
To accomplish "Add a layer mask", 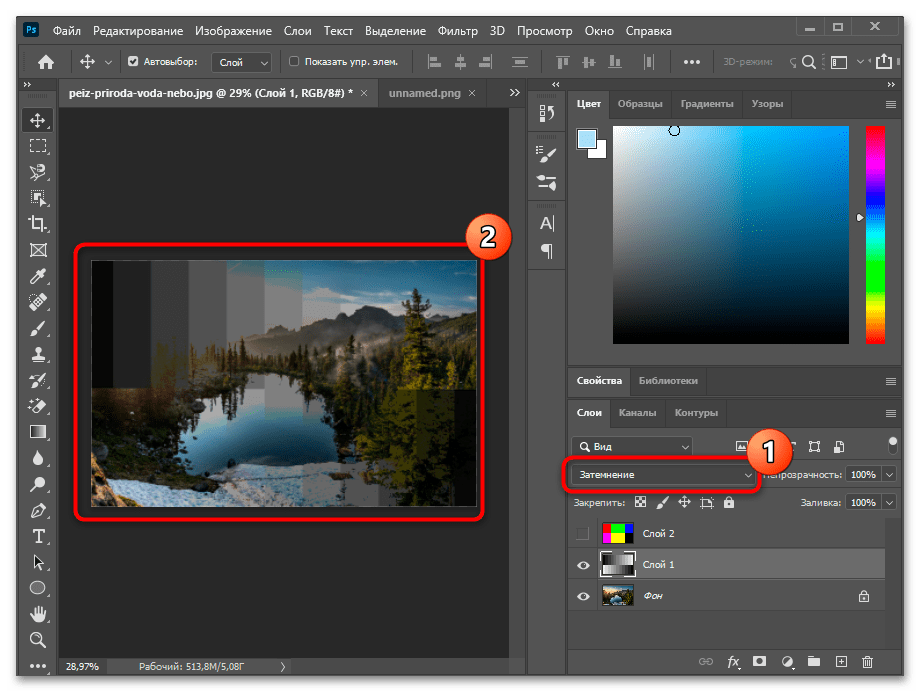I will (x=760, y=661).
